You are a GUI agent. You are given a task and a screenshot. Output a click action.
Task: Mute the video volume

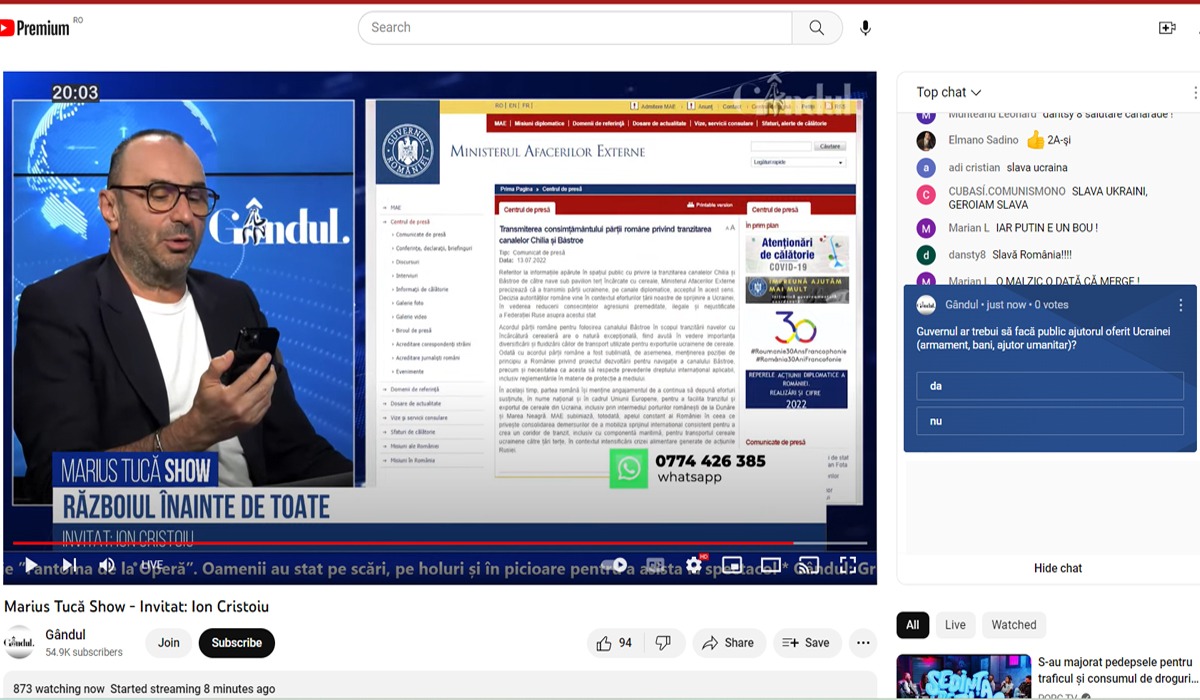(x=107, y=565)
